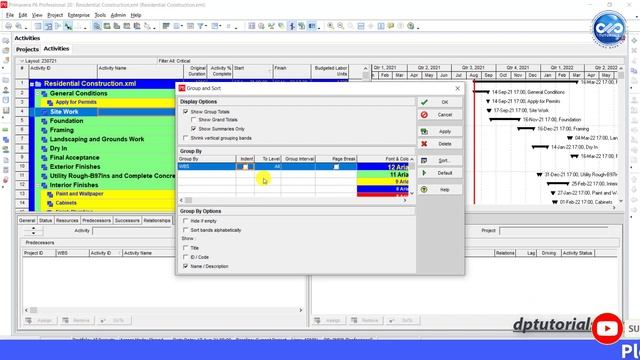Open Print Preview from the toolbar
The height and width of the screenshot is (360, 640).
(18, 26)
